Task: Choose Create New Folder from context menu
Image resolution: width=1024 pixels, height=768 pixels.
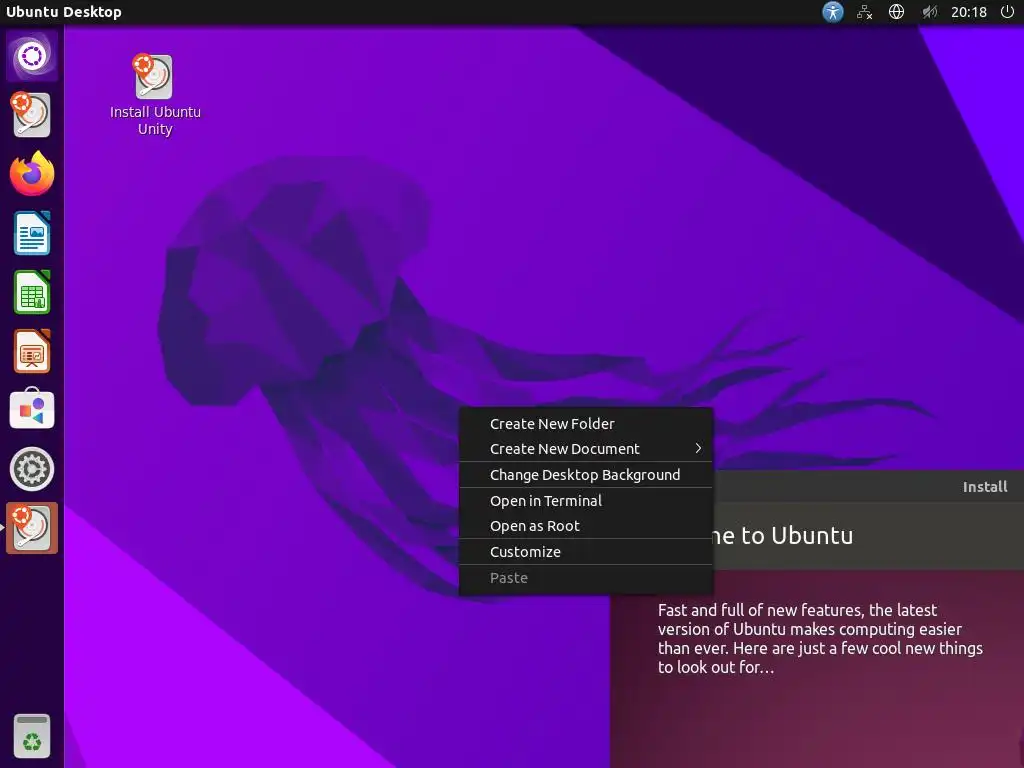Action: (586, 424)
